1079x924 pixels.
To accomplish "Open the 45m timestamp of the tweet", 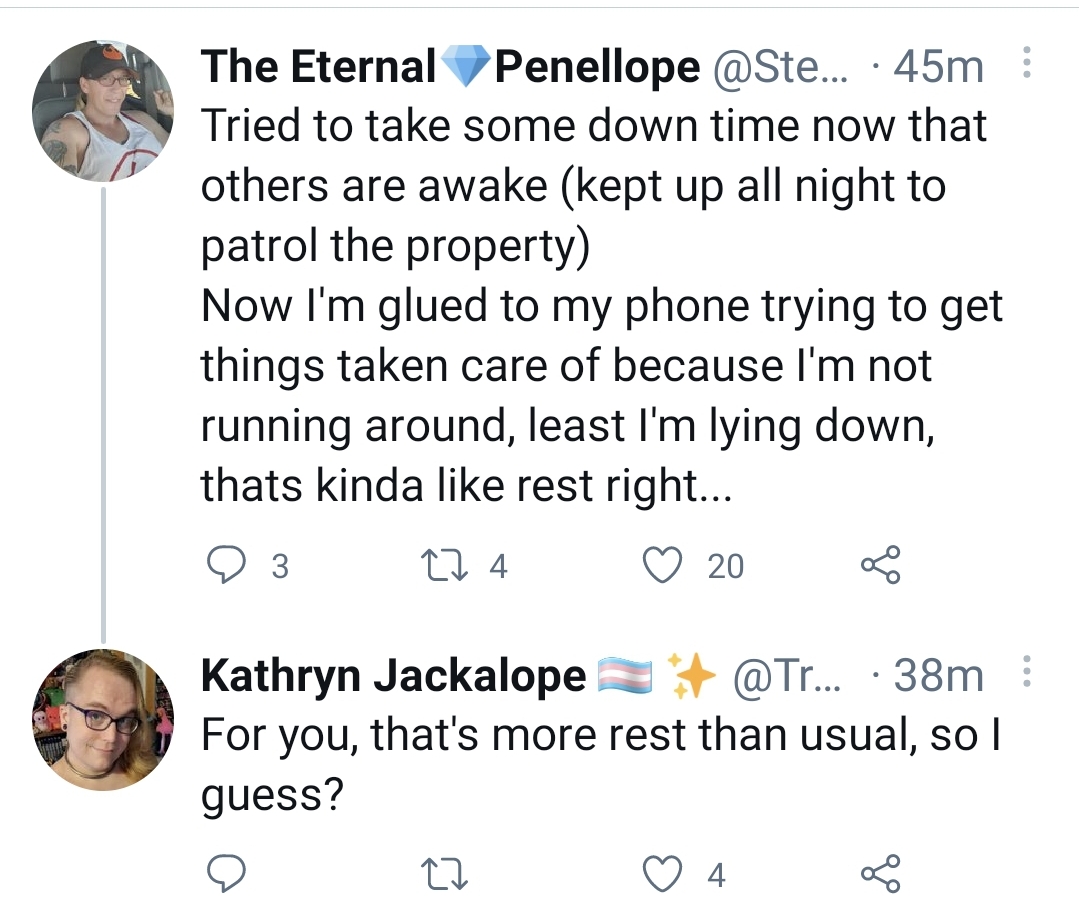I will click(939, 67).
